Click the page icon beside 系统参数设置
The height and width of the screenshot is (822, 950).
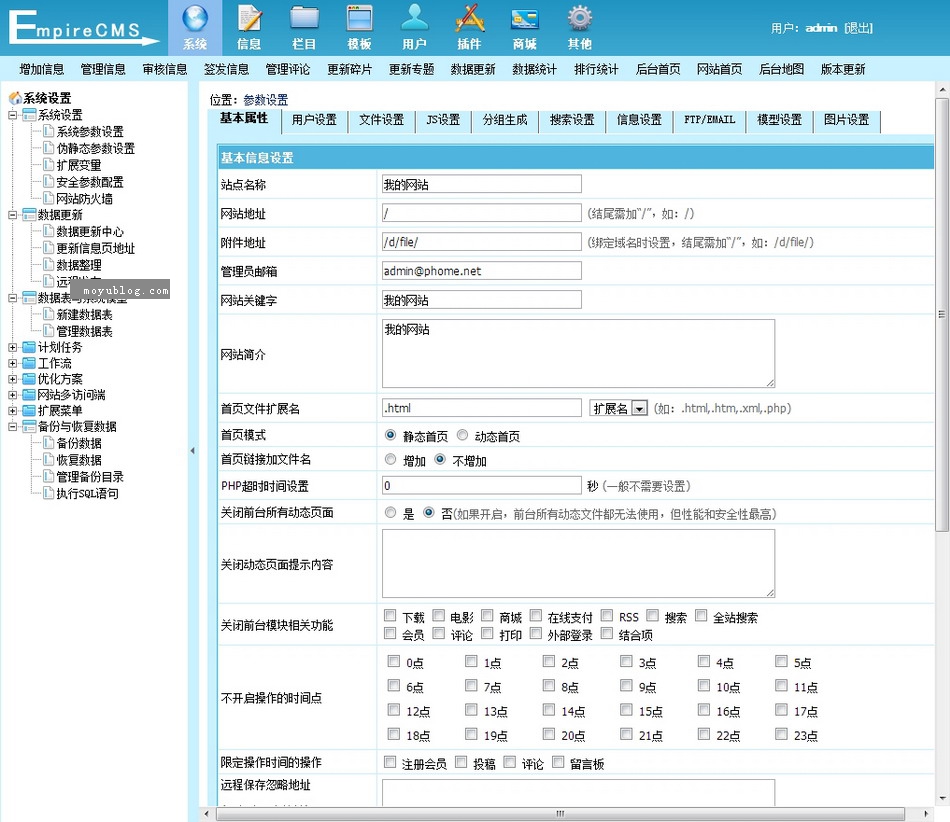pyautogui.click(x=48, y=131)
